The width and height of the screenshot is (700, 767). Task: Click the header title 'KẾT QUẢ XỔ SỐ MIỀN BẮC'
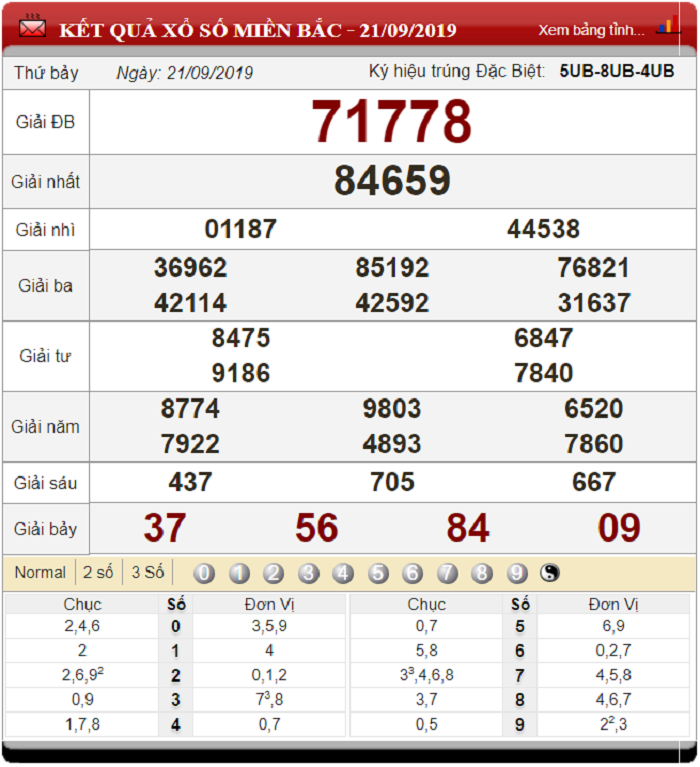pyautogui.click(x=200, y=30)
